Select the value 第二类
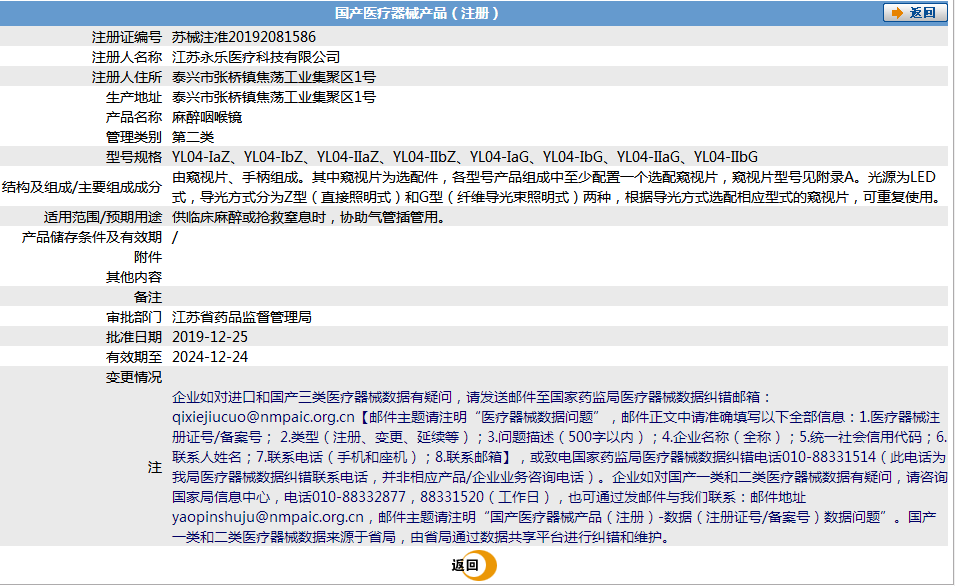The width and height of the screenshot is (955, 586). click(x=193, y=137)
